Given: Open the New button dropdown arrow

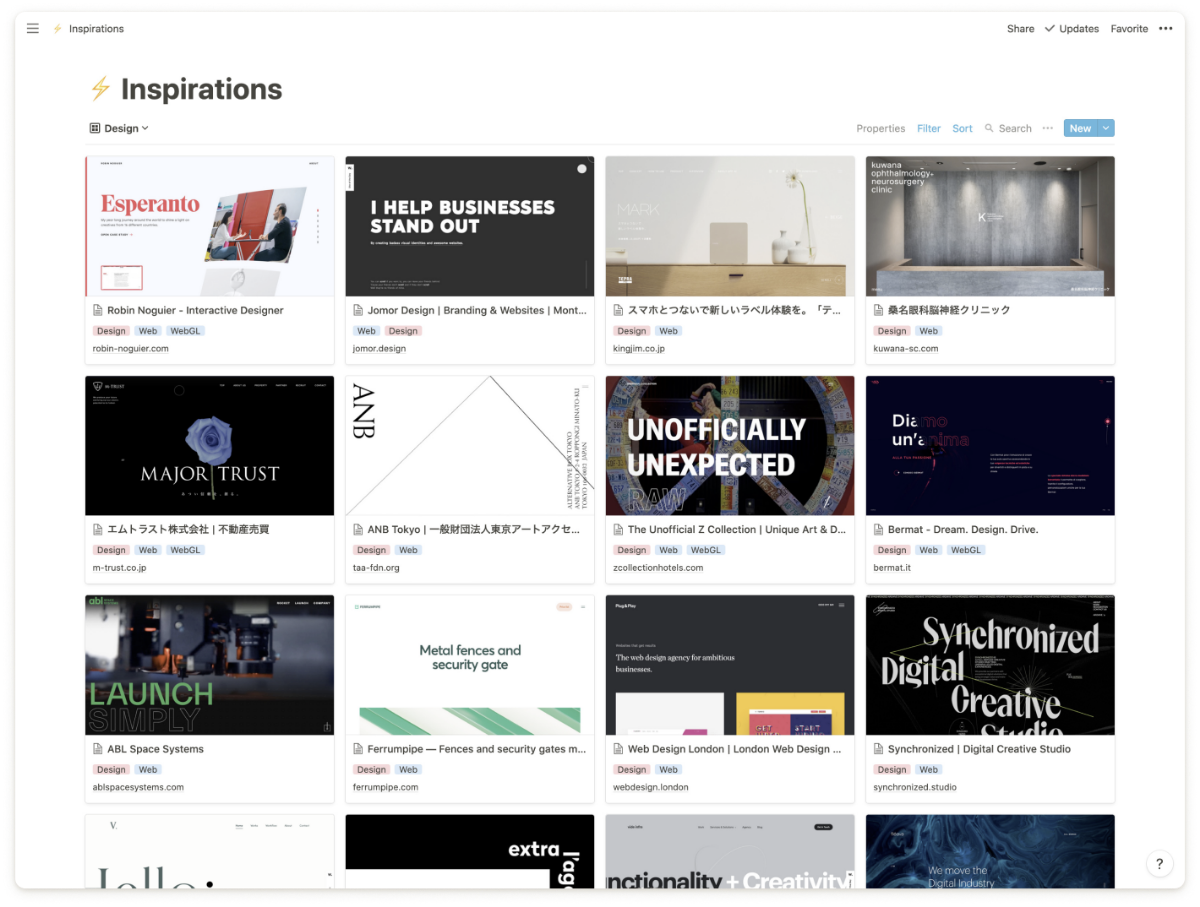Looking at the screenshot, I should (1106, 128).
